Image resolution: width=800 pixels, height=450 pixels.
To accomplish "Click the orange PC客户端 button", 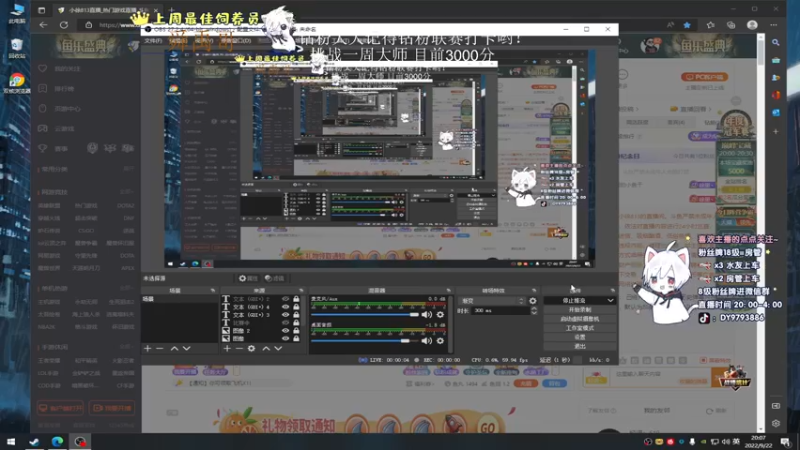I will click(705, 77).
